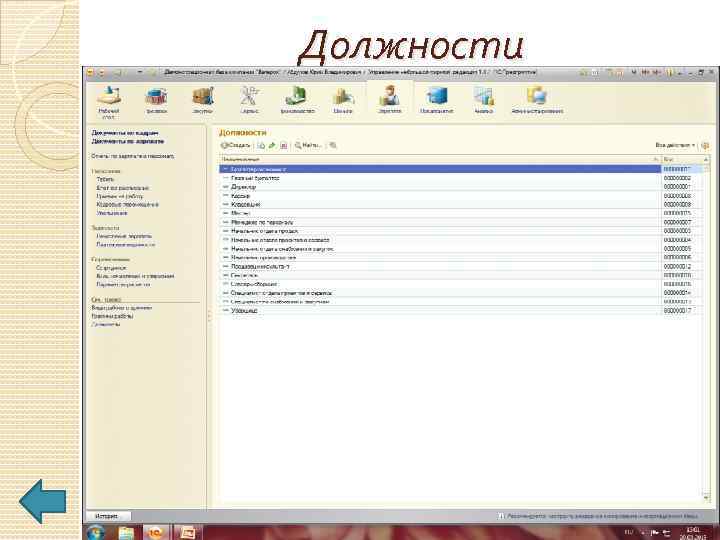Click the help icon beside Все действия
This screenshot has width=720, height=540.
[705, 146]
